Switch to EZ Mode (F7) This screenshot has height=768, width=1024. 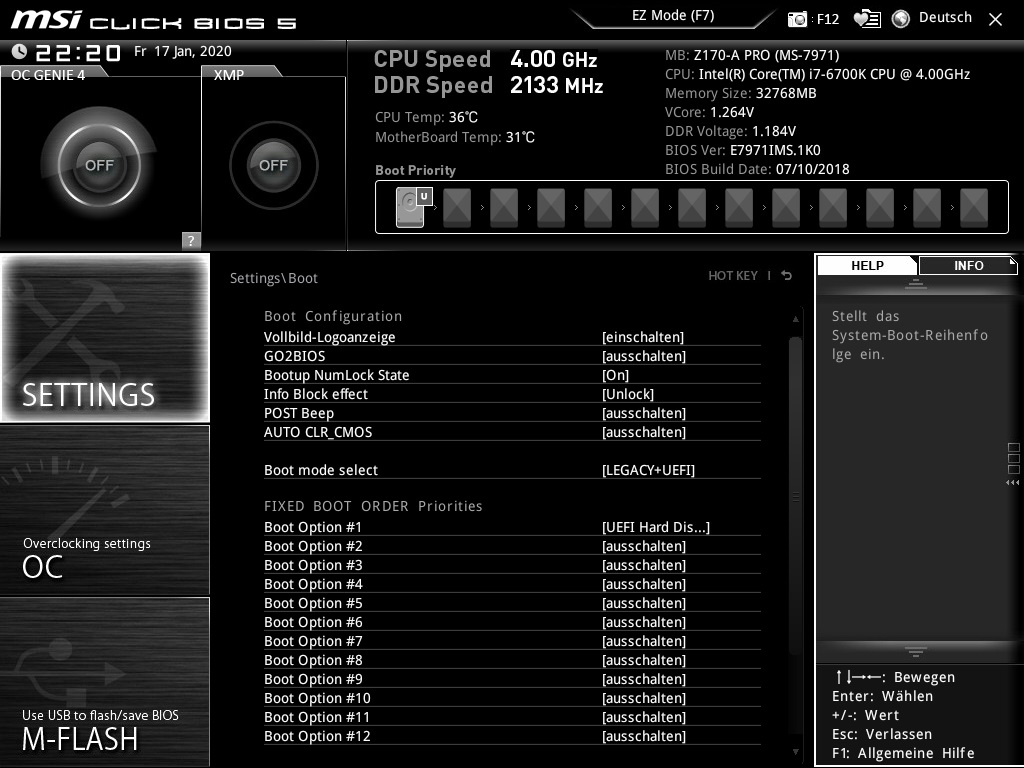pos(673,16)
